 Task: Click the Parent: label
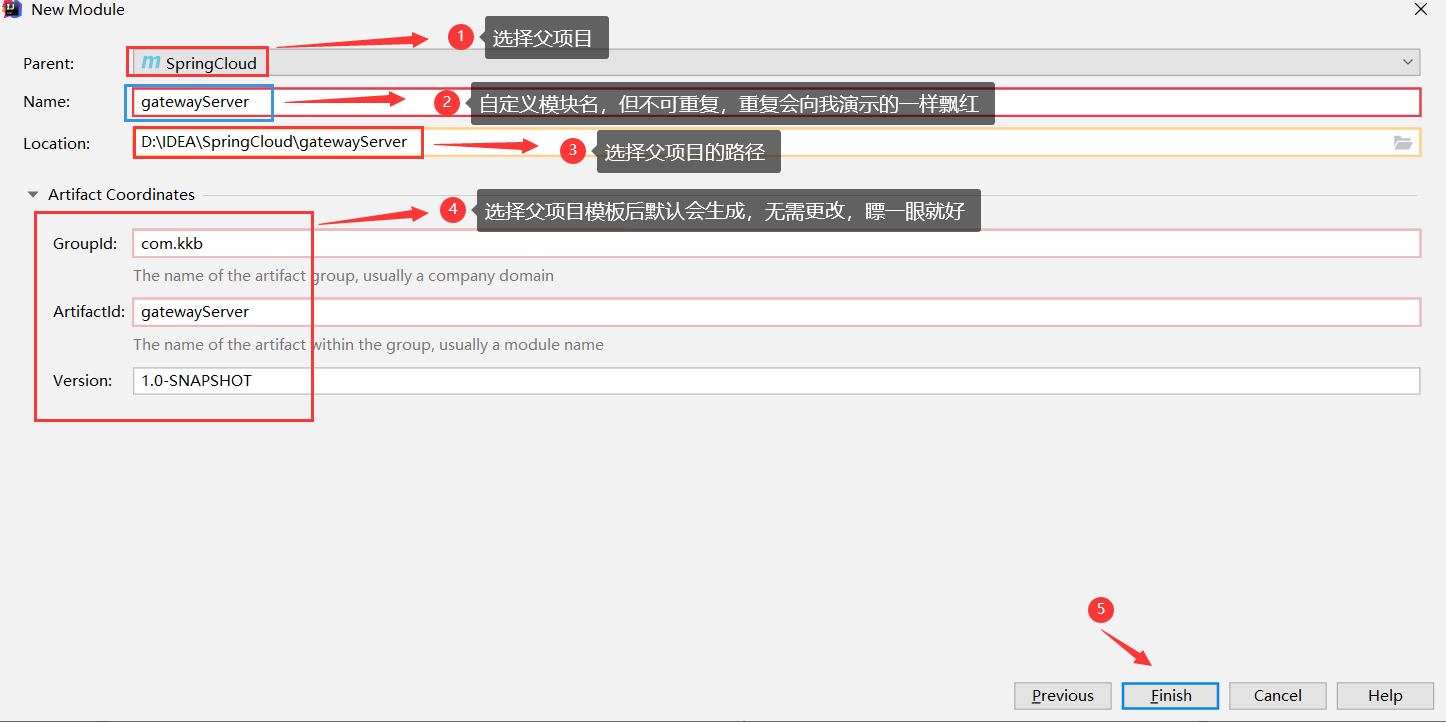click(49, 63)
